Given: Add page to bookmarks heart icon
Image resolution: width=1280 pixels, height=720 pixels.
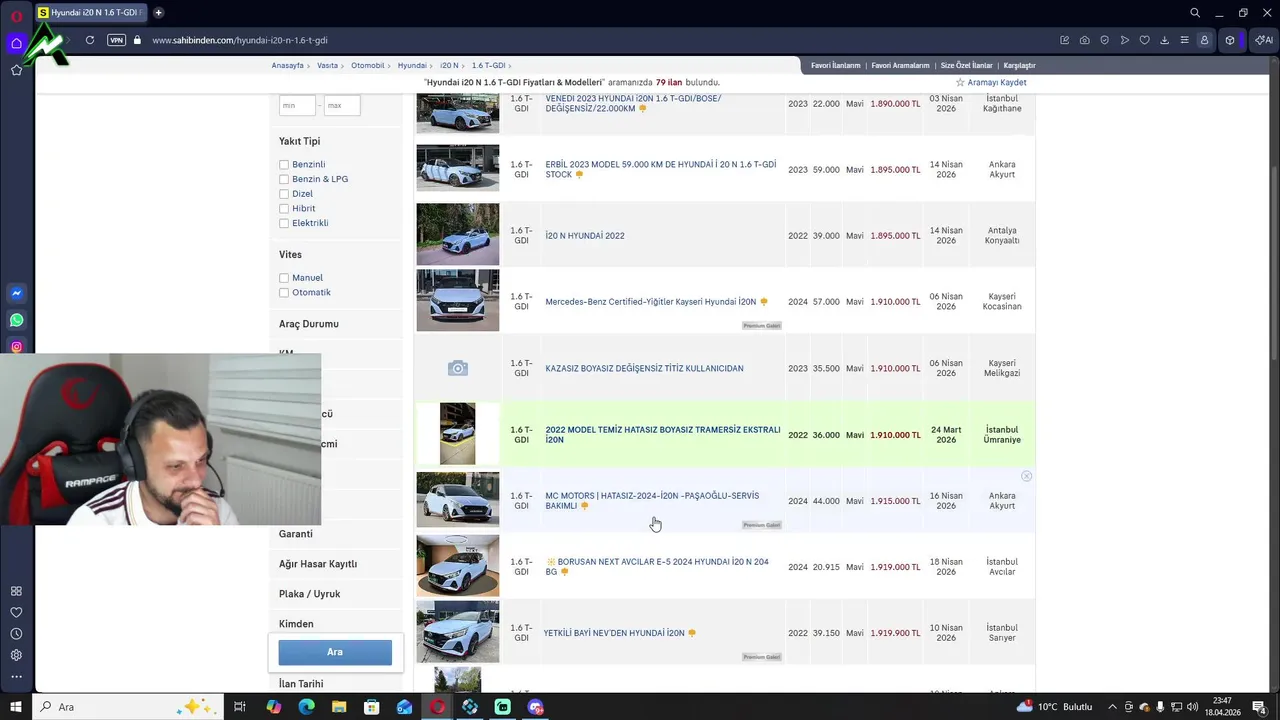Looking at the screenshot, I should (x=1145, y=40).
